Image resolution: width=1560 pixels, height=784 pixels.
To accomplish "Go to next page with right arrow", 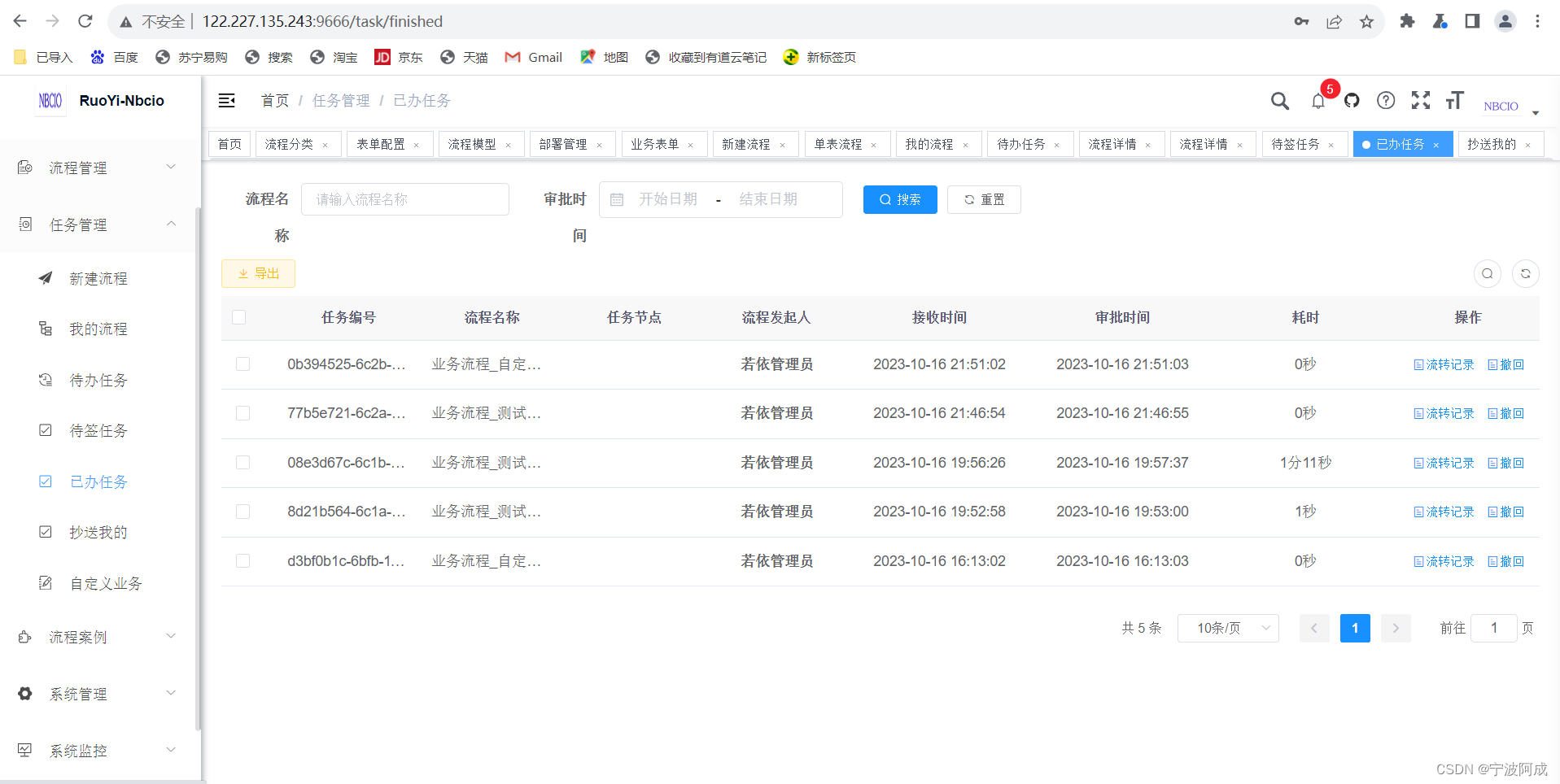I will coord(1396,628).
